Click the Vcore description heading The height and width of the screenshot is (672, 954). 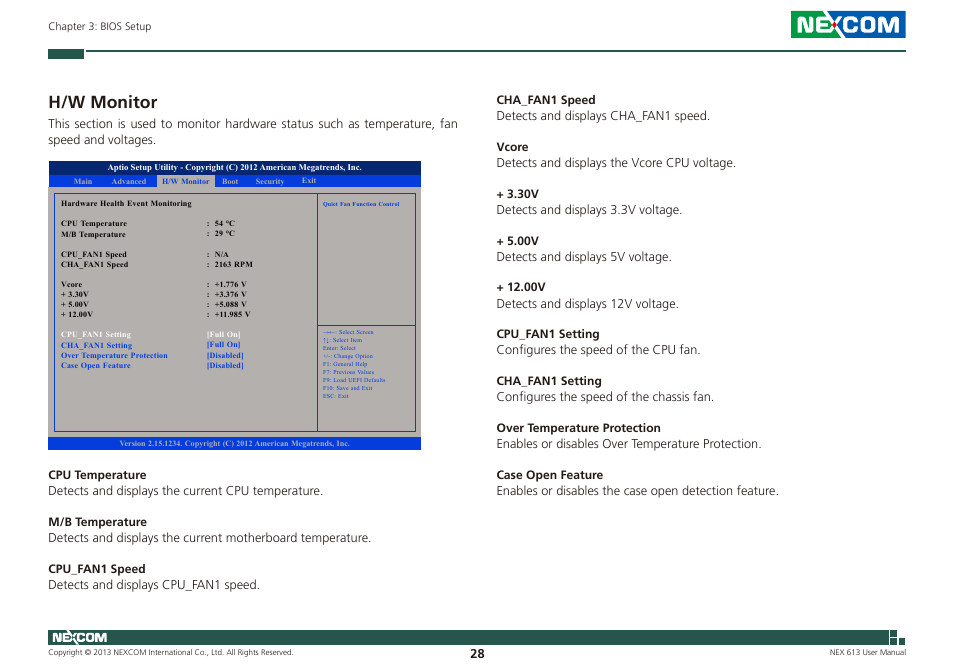point(512,147)
